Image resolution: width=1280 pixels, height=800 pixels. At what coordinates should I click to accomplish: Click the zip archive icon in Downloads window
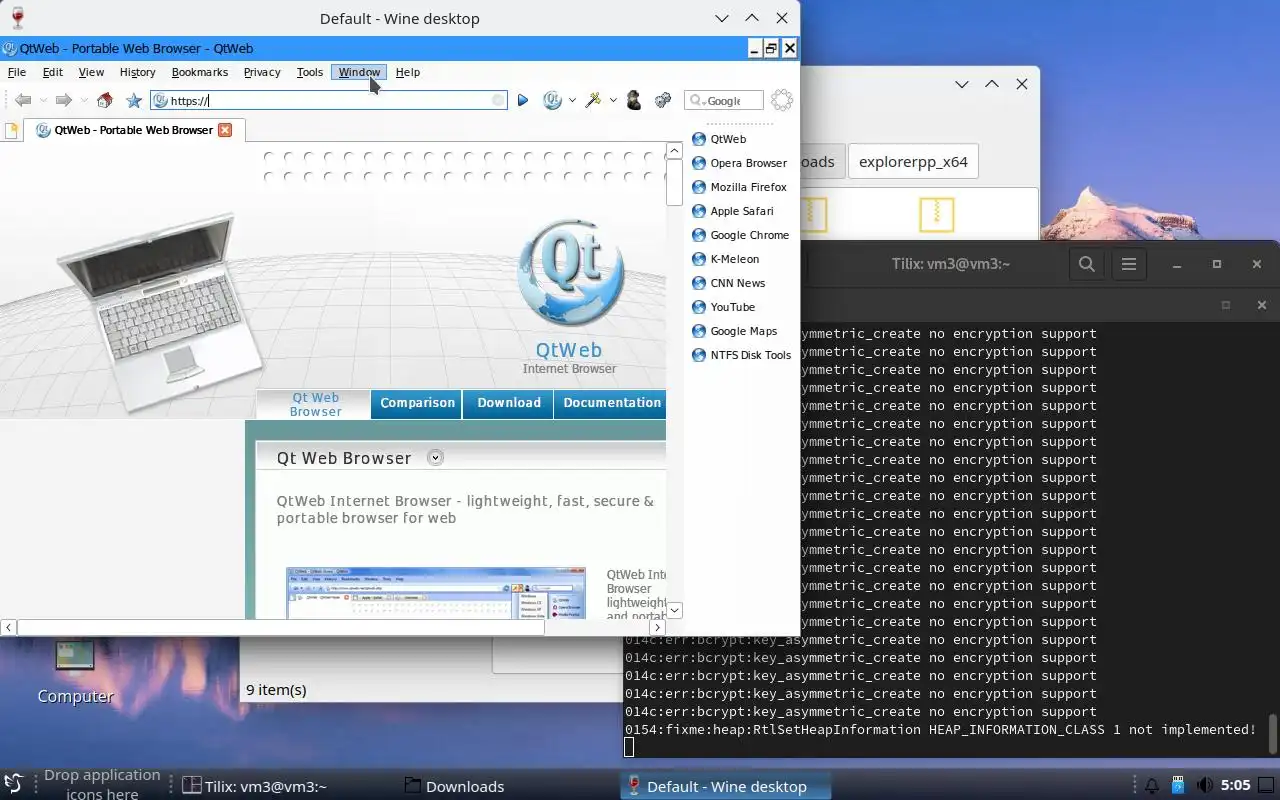tap(937, 215)
